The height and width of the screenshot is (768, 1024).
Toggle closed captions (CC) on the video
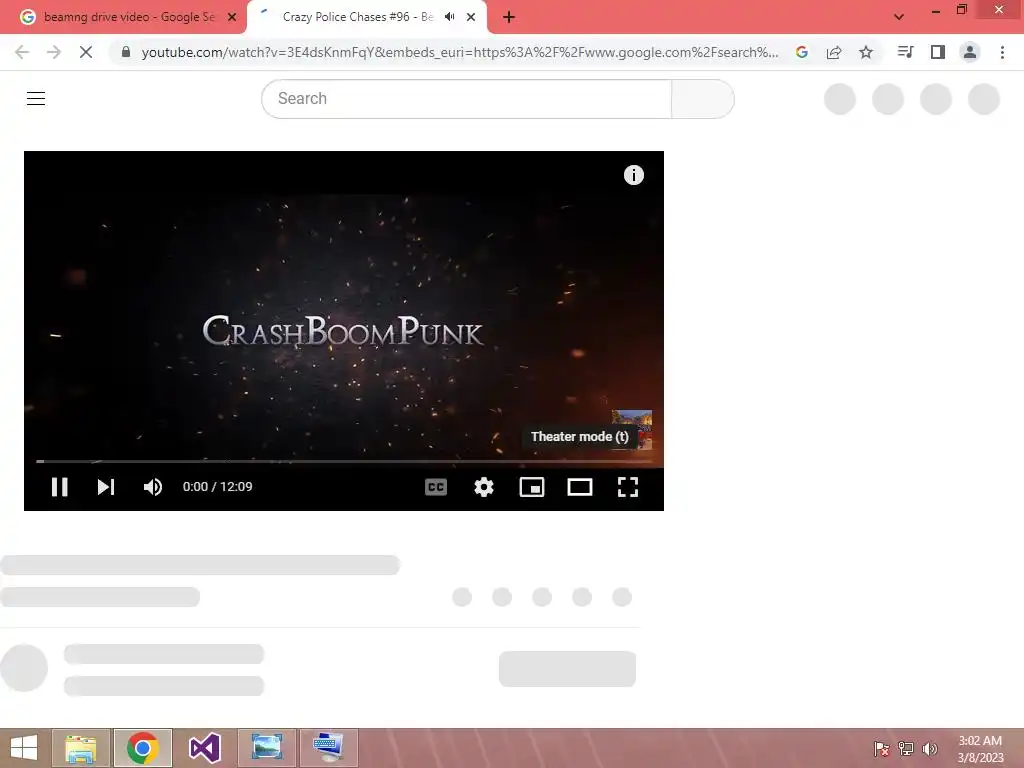coord(436,487)
